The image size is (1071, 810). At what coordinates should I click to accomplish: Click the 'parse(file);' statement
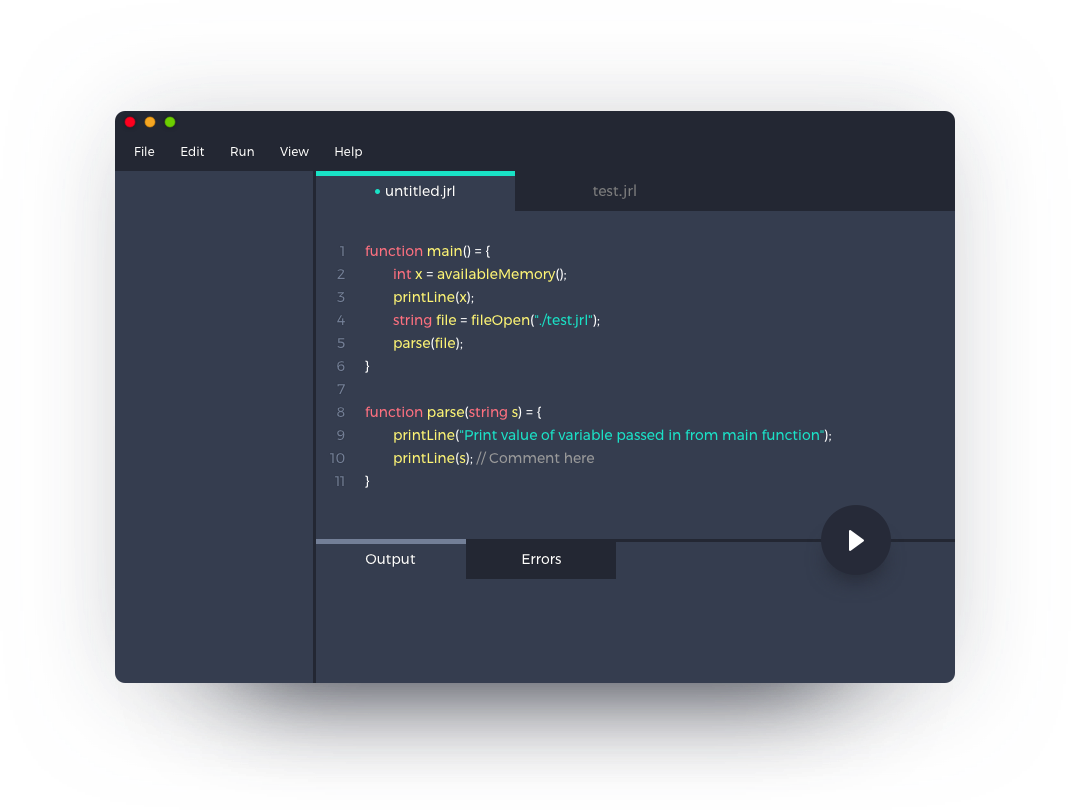tap(428, 344)
